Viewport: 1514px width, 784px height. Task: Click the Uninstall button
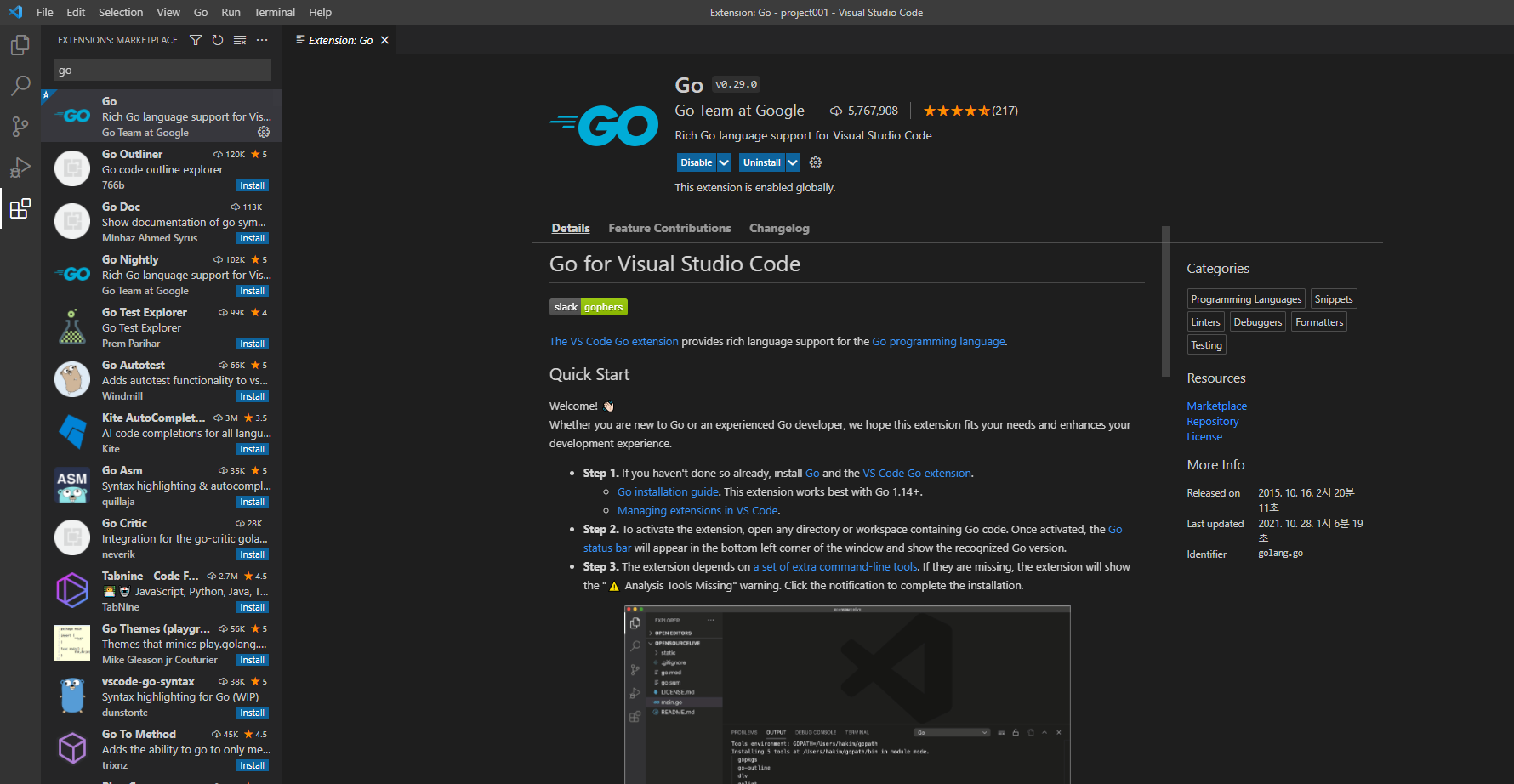(762, 162)
